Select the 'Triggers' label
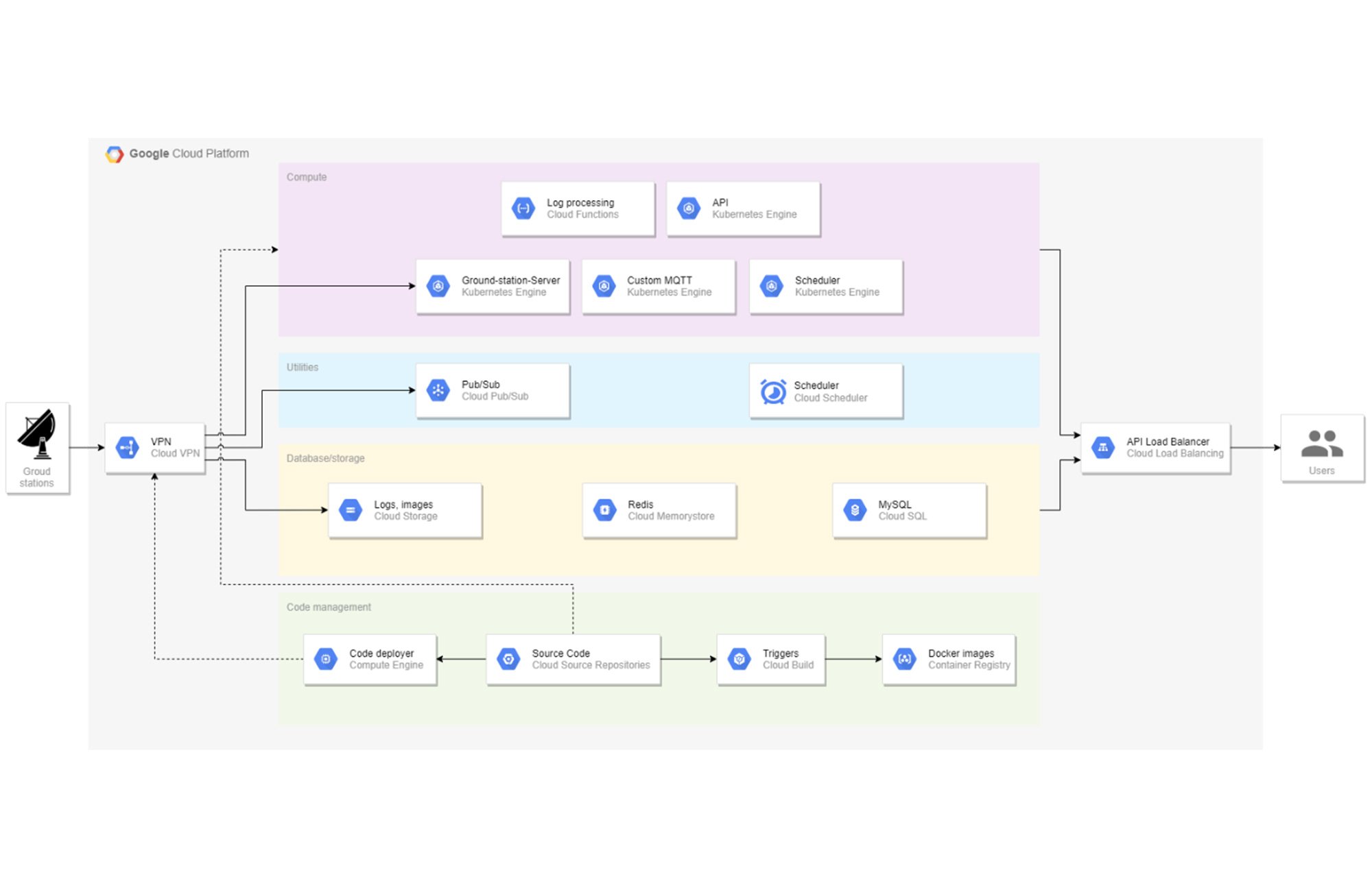 tap(781, 653)
